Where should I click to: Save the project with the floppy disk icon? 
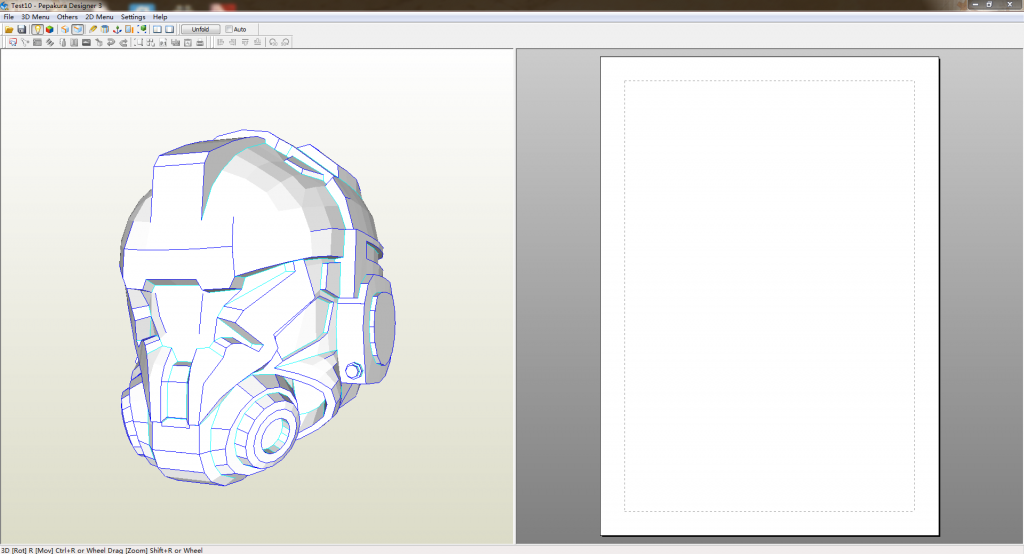pos(22,29)
